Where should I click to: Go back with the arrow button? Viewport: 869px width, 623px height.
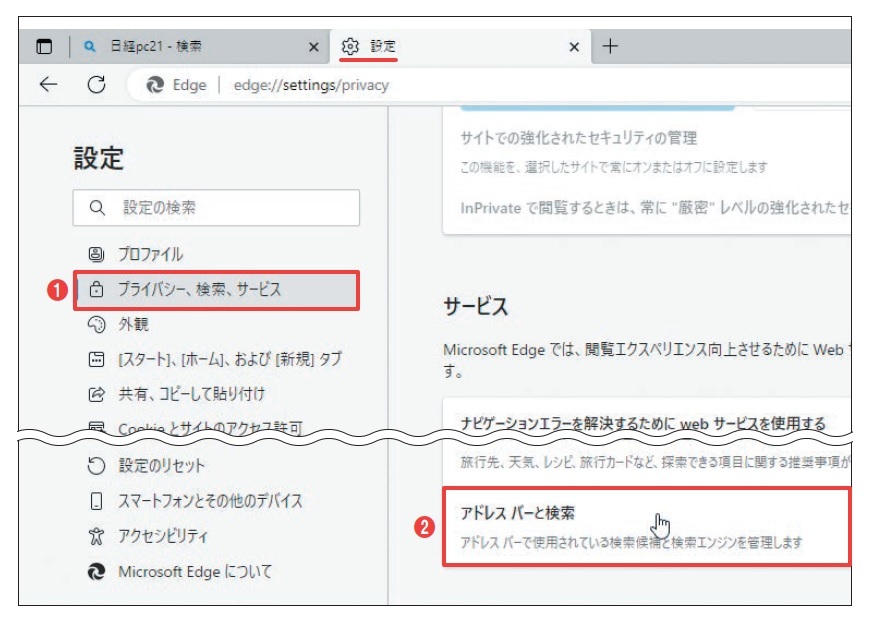pos(49,85)
